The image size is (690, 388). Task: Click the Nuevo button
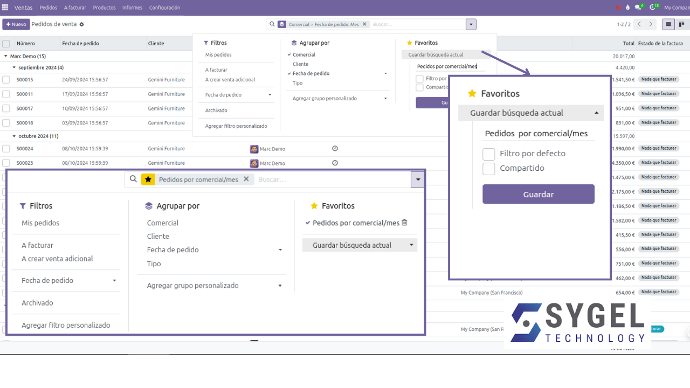16,24
